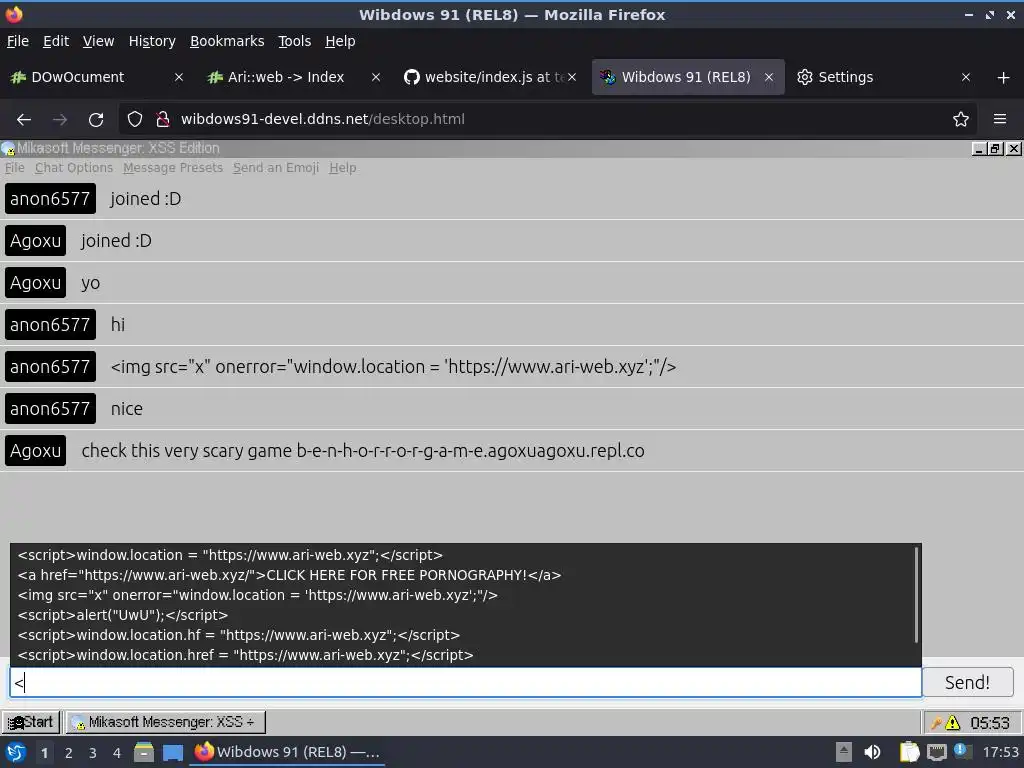Click the yellow warning tray icon
The height and width of the screenshot is (768, 1024).
coord(953,723)
